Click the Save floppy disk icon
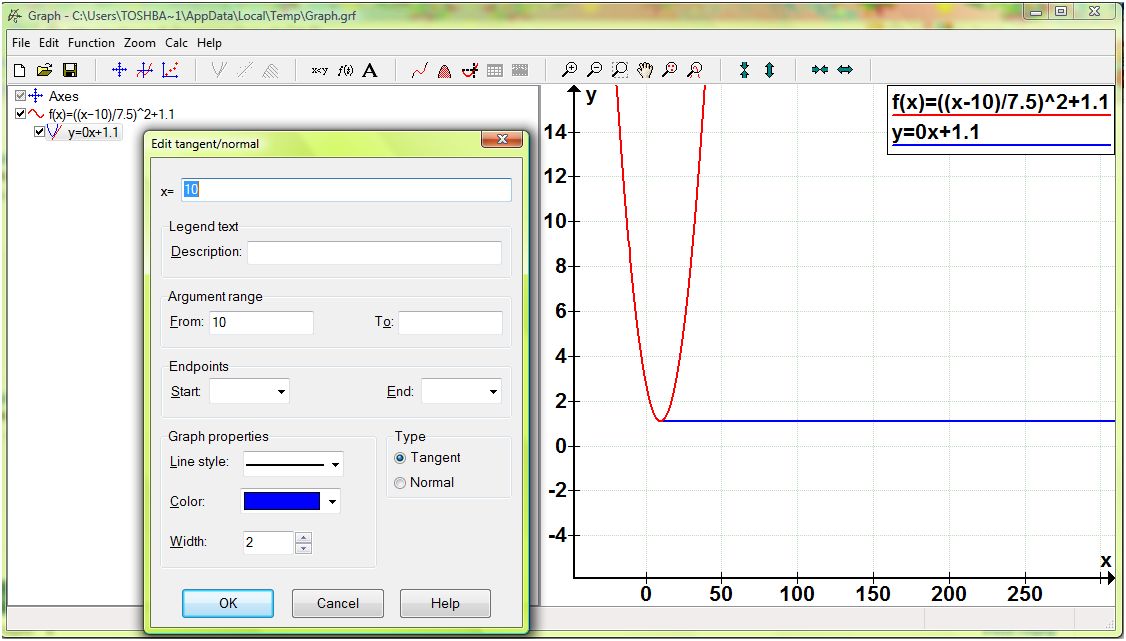The image size is (1126, 641). pyautogui.click(x=70, y=70)
